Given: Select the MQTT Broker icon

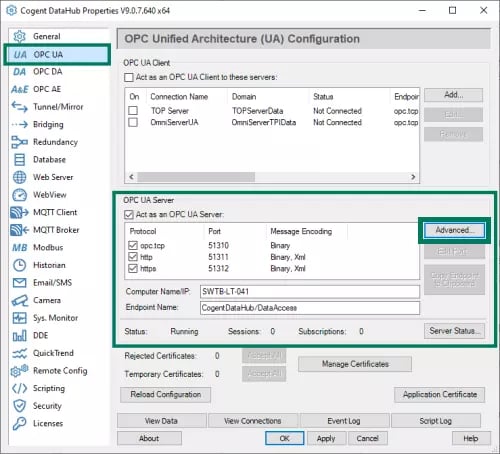Looking at the screenshot, I should pos(19,230).
